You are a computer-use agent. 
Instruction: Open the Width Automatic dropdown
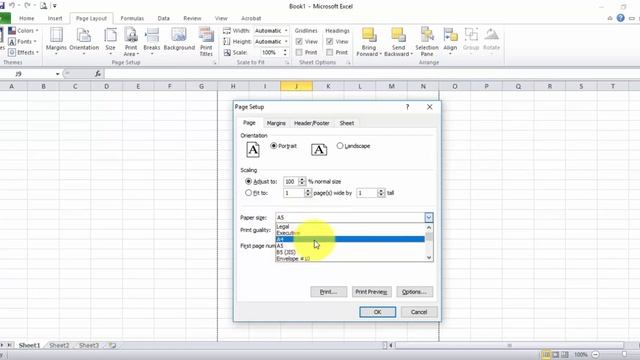(x=286, y=31)
